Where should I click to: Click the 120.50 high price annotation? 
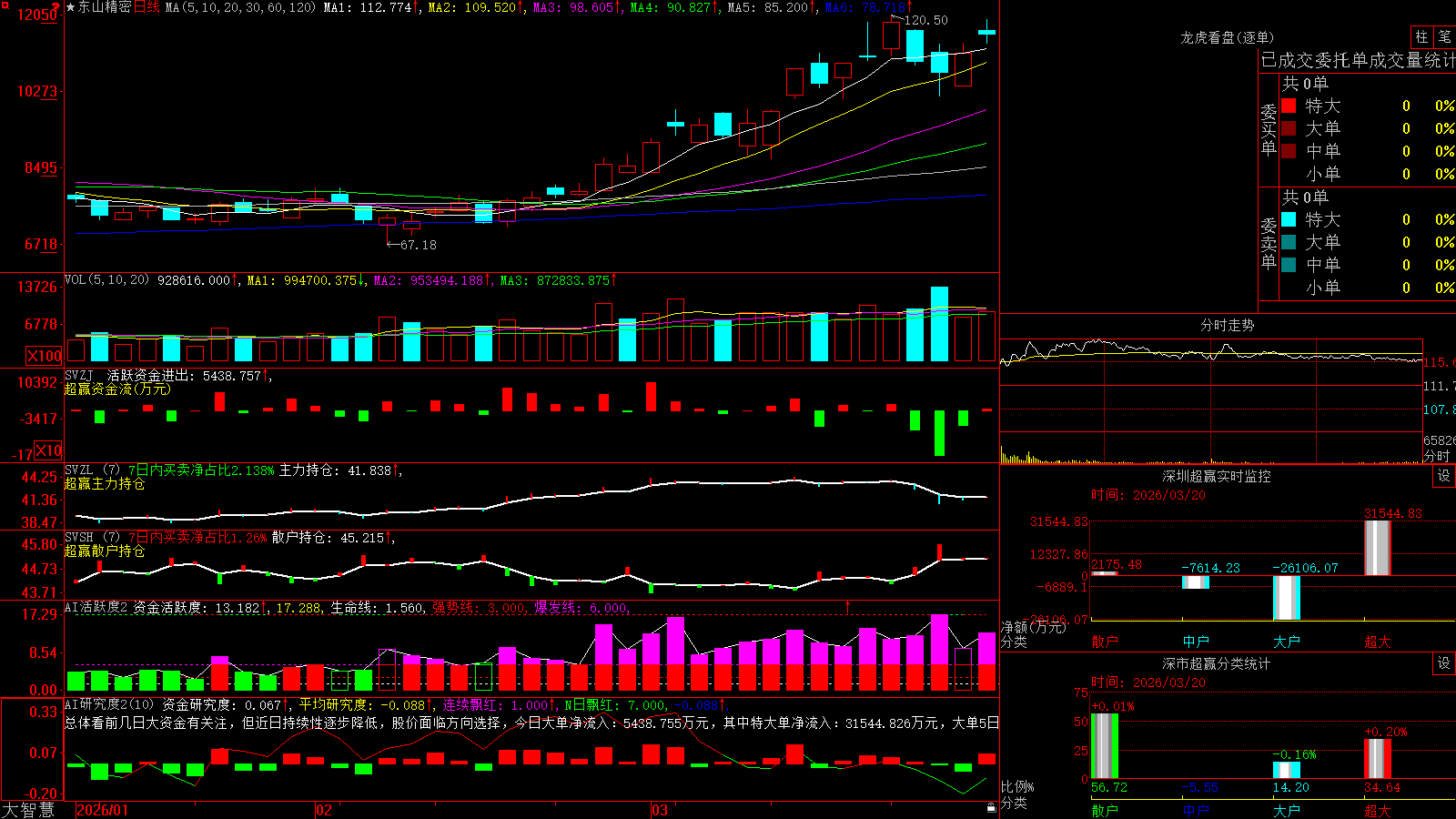(x=925, y=20)
